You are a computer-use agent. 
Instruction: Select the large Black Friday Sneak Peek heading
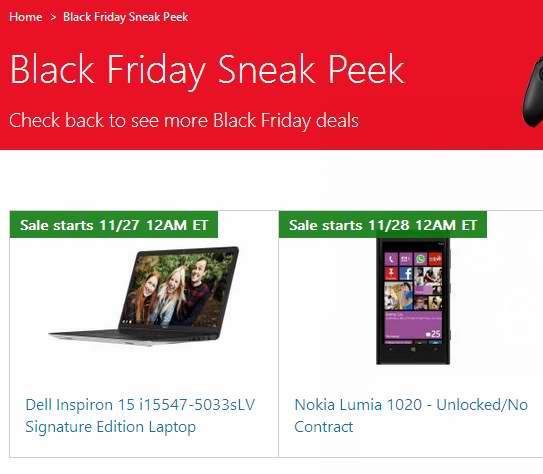point(207,70)
